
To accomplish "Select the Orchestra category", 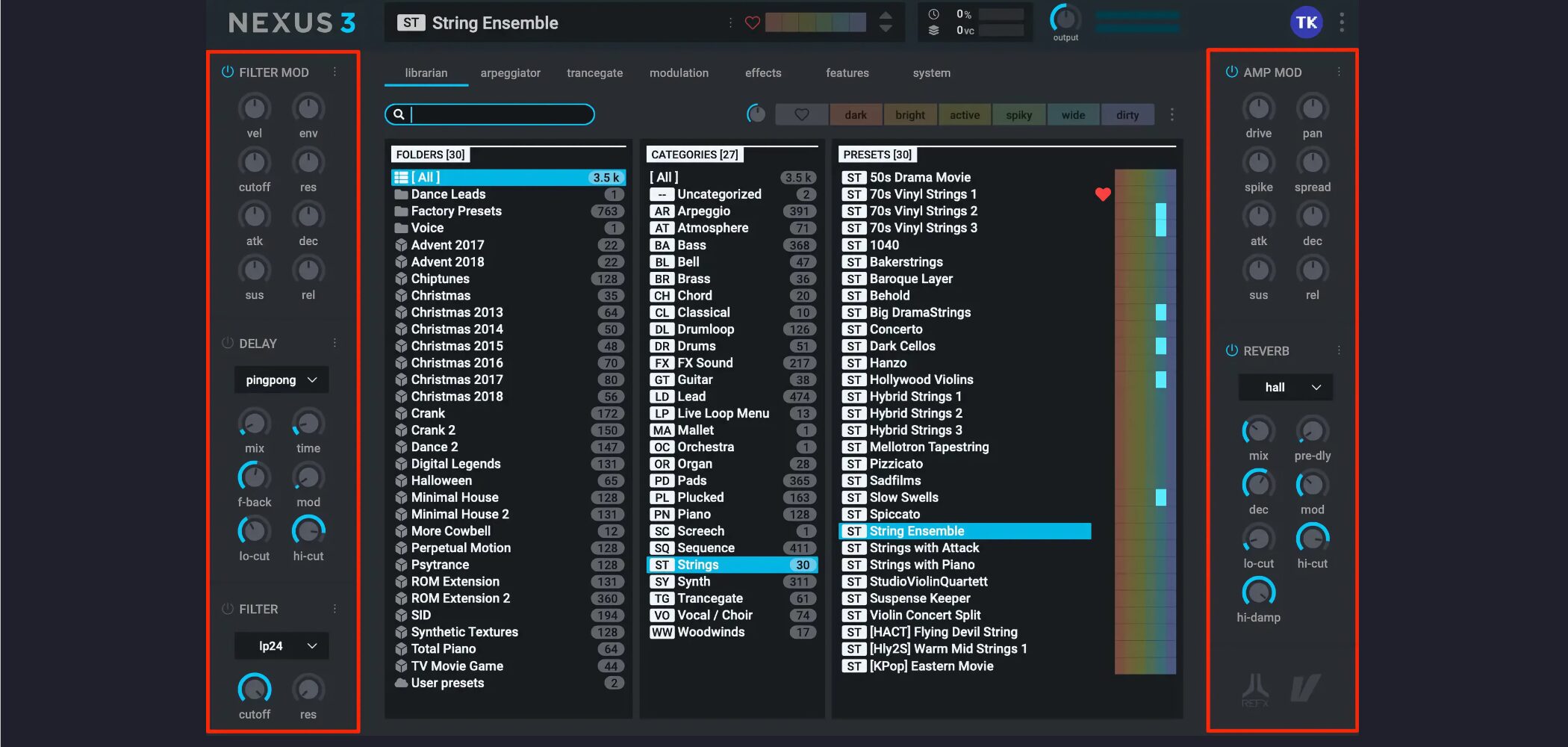I will [x=732, y=447].
